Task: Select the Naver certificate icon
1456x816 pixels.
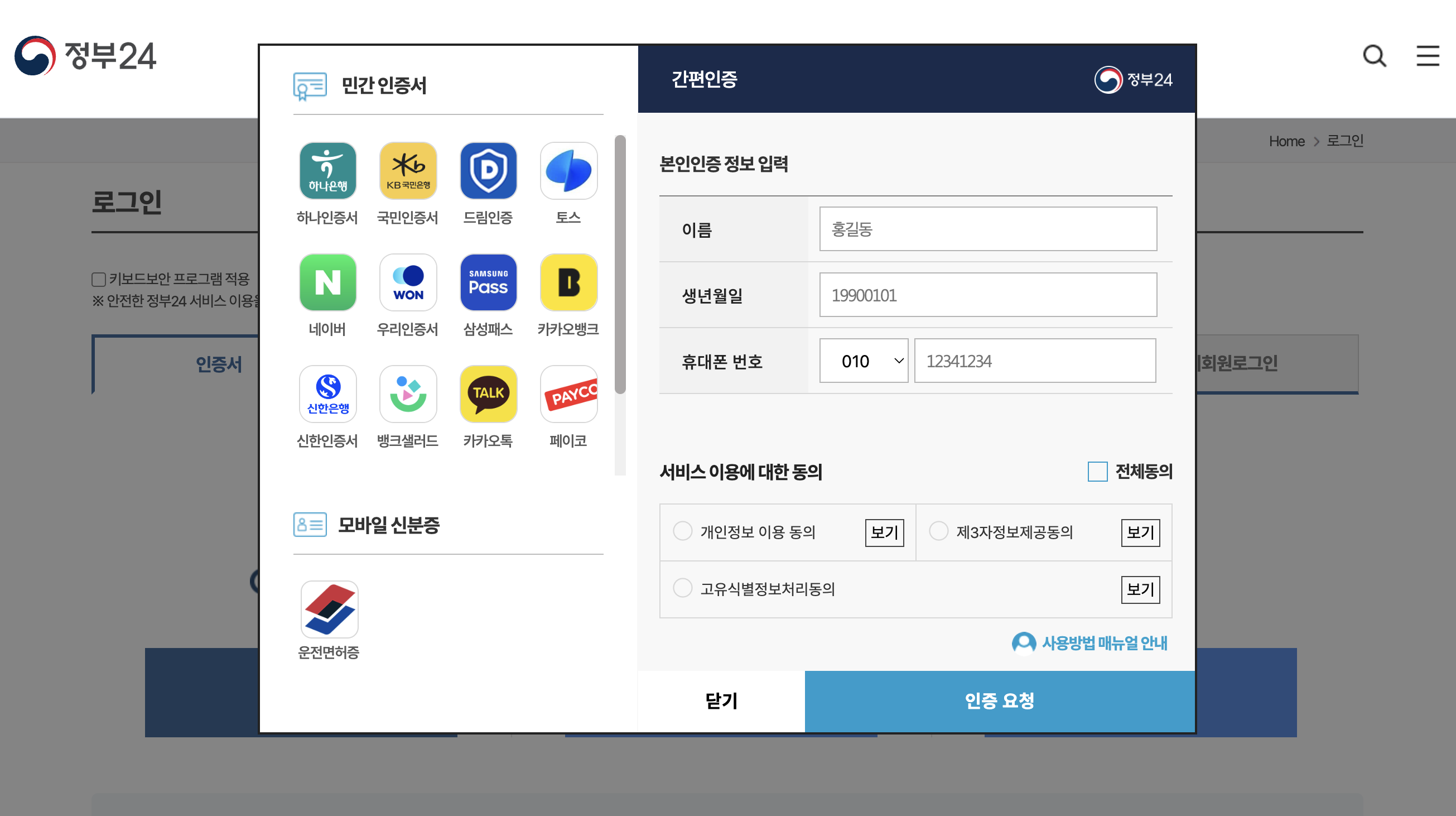Action: tap(327, 282)
